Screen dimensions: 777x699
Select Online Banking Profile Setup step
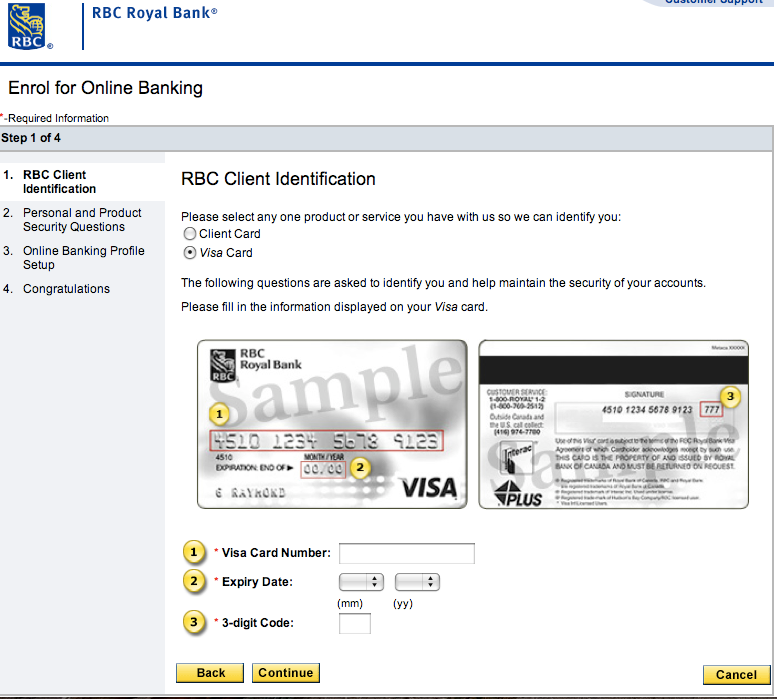pos(84,258)
